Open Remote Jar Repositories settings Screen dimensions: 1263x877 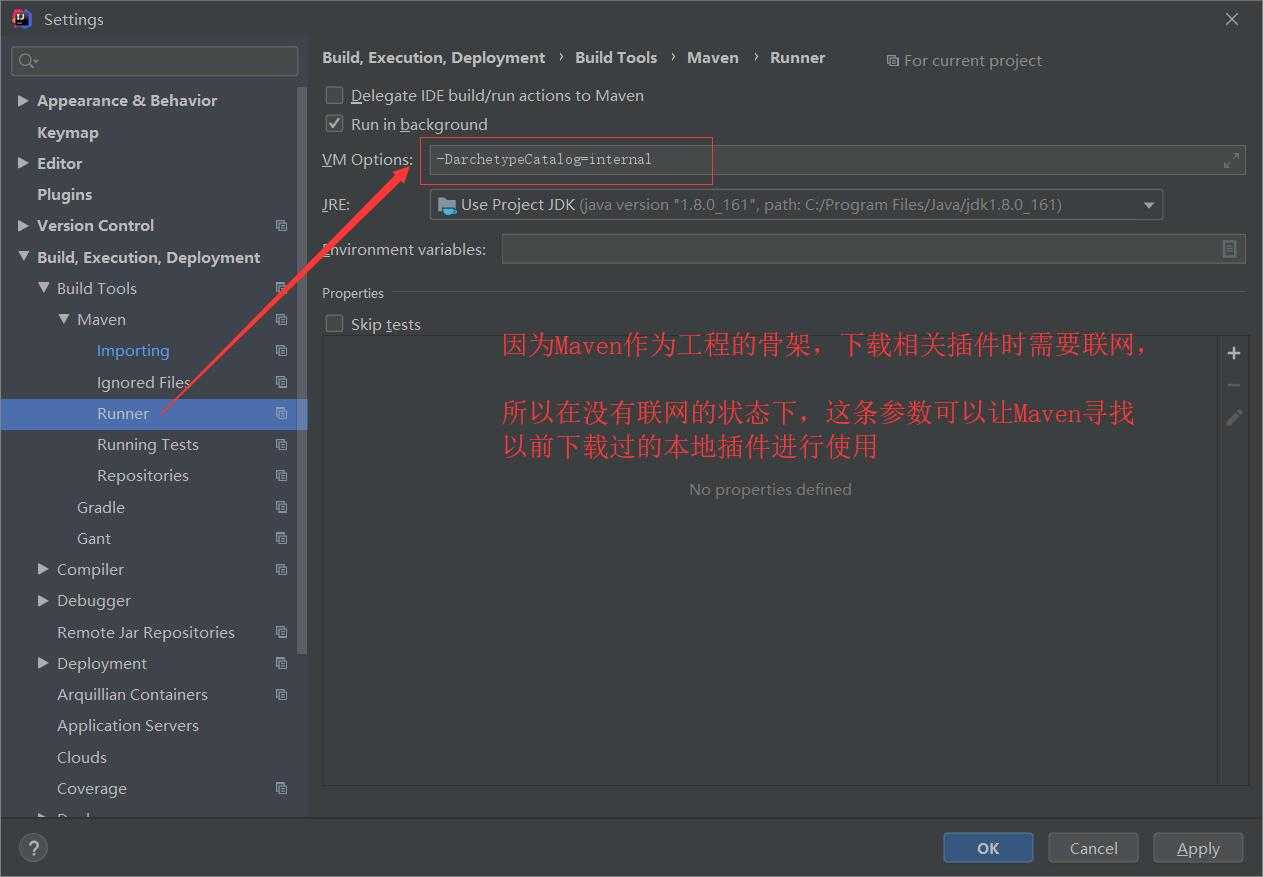146,632
